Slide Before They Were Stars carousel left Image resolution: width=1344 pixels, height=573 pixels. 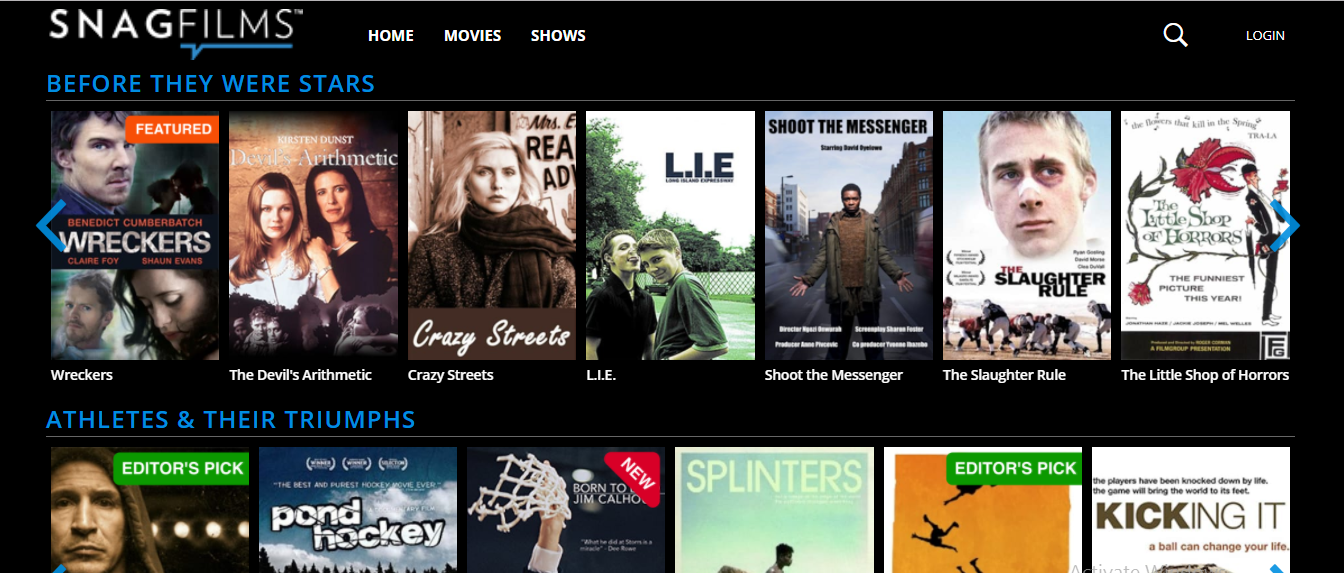tap(50, 225)
